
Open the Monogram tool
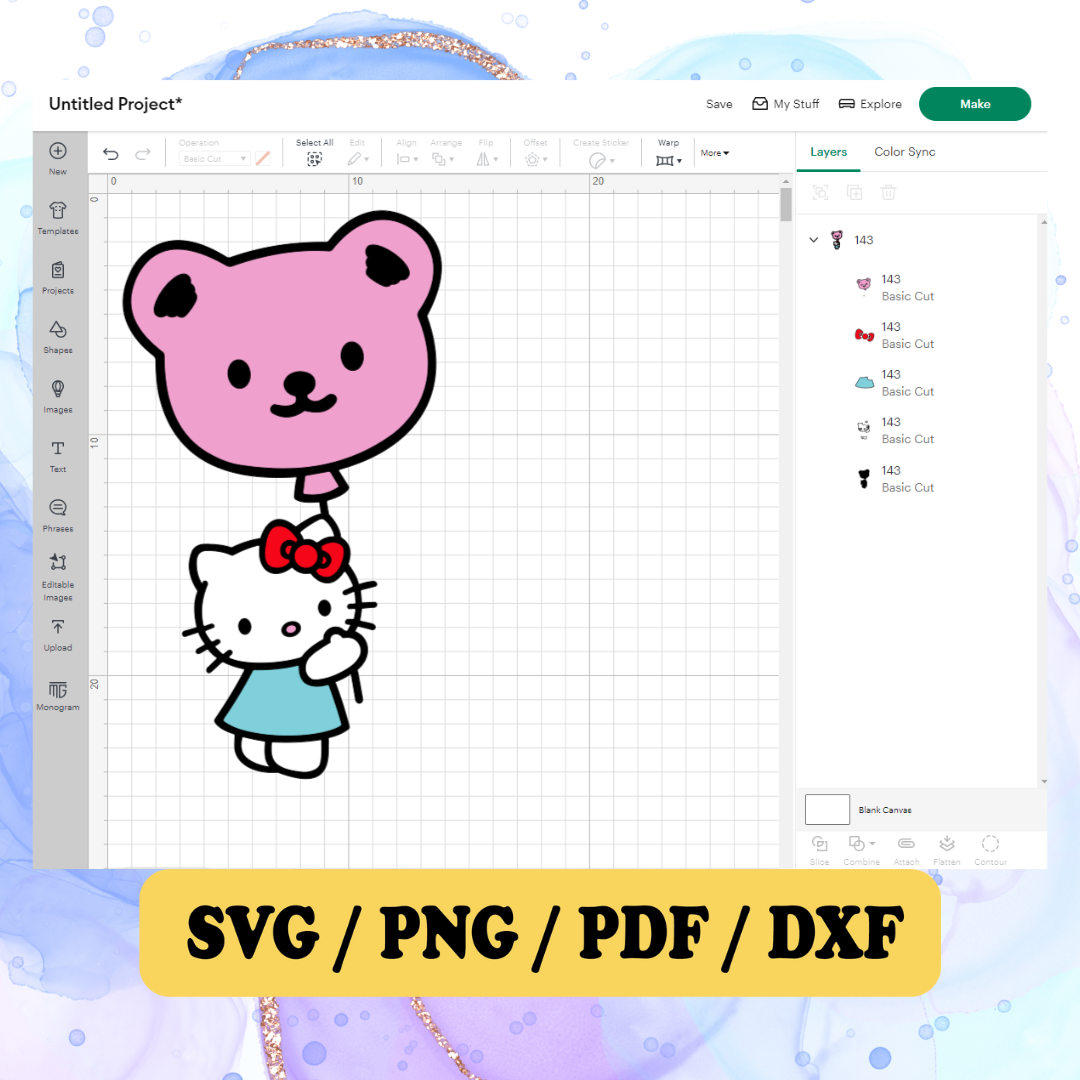point(58,696)
